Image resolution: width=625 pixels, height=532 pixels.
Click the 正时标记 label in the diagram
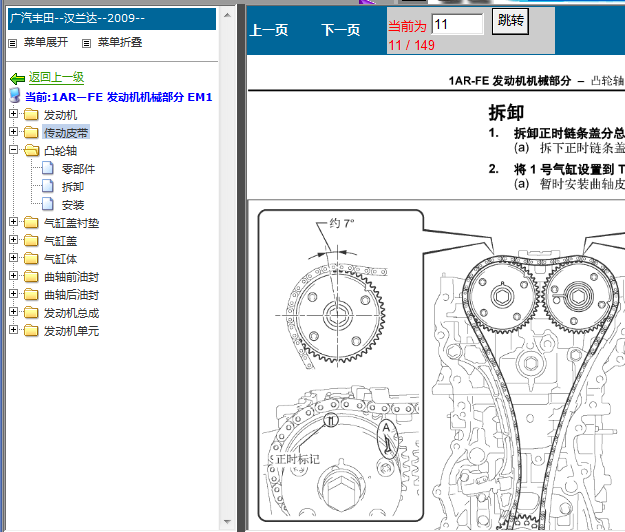tap(298, 459)
